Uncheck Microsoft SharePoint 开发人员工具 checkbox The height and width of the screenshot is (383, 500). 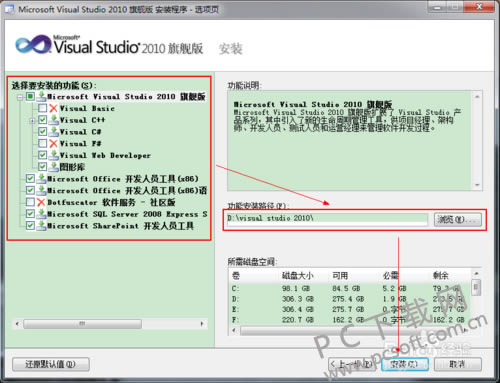point(30,226)
